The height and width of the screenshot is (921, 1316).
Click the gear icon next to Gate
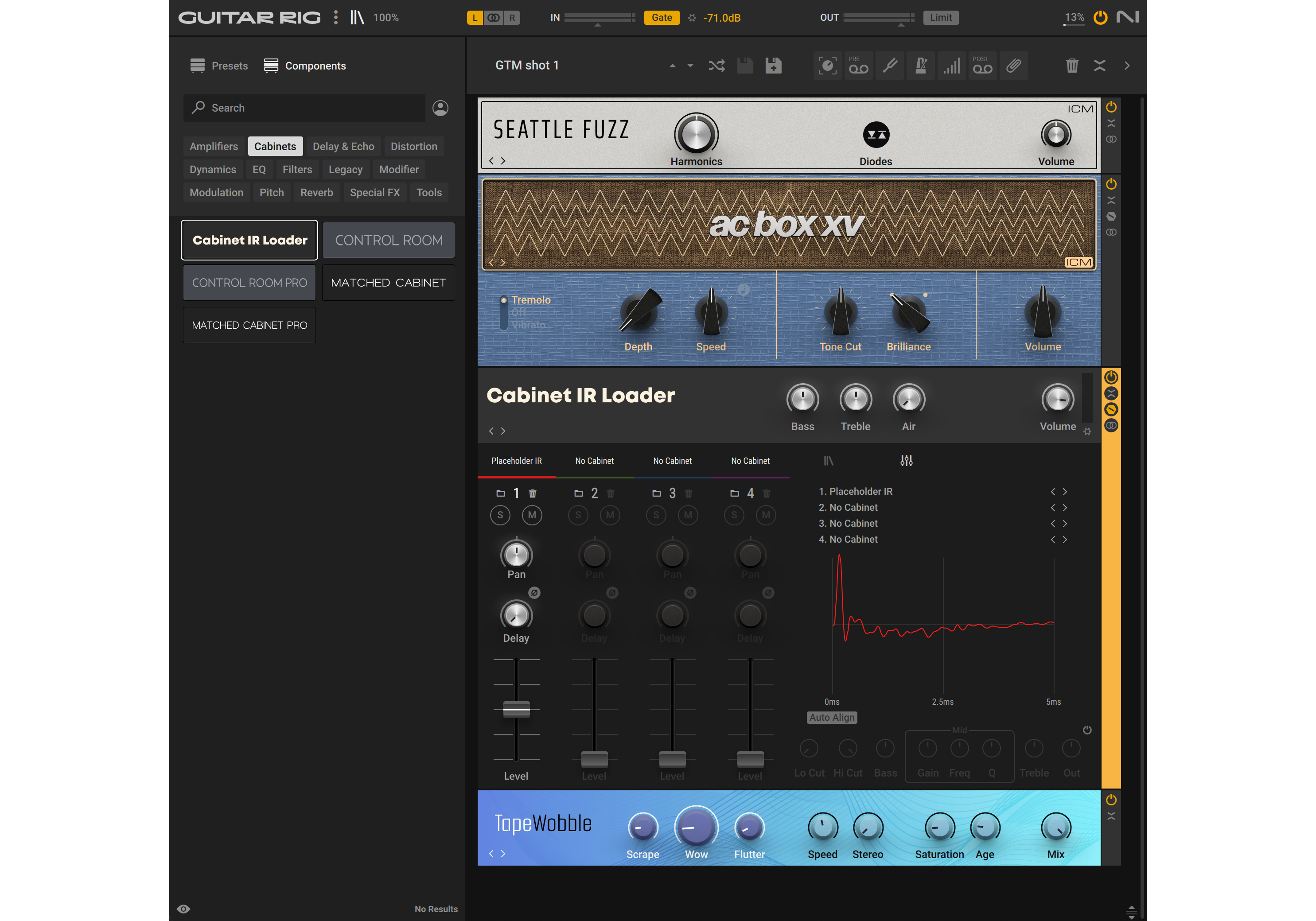(692, 18)
